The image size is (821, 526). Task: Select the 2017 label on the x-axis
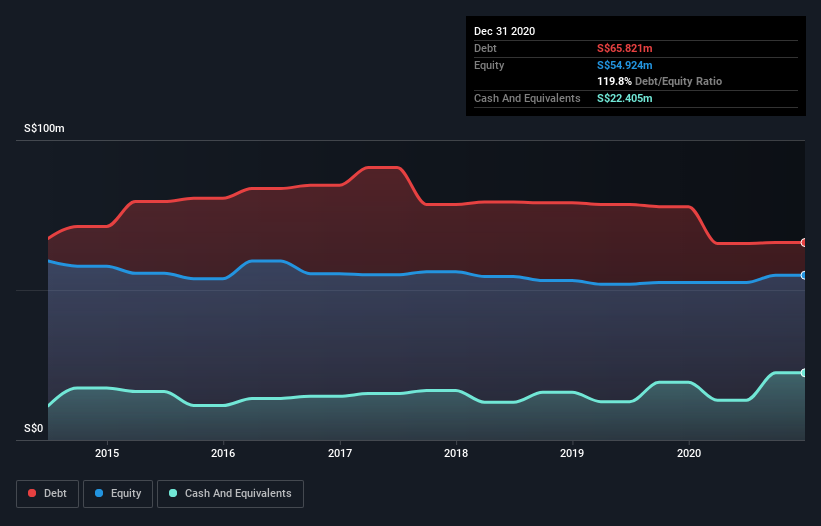coord(340,453)
